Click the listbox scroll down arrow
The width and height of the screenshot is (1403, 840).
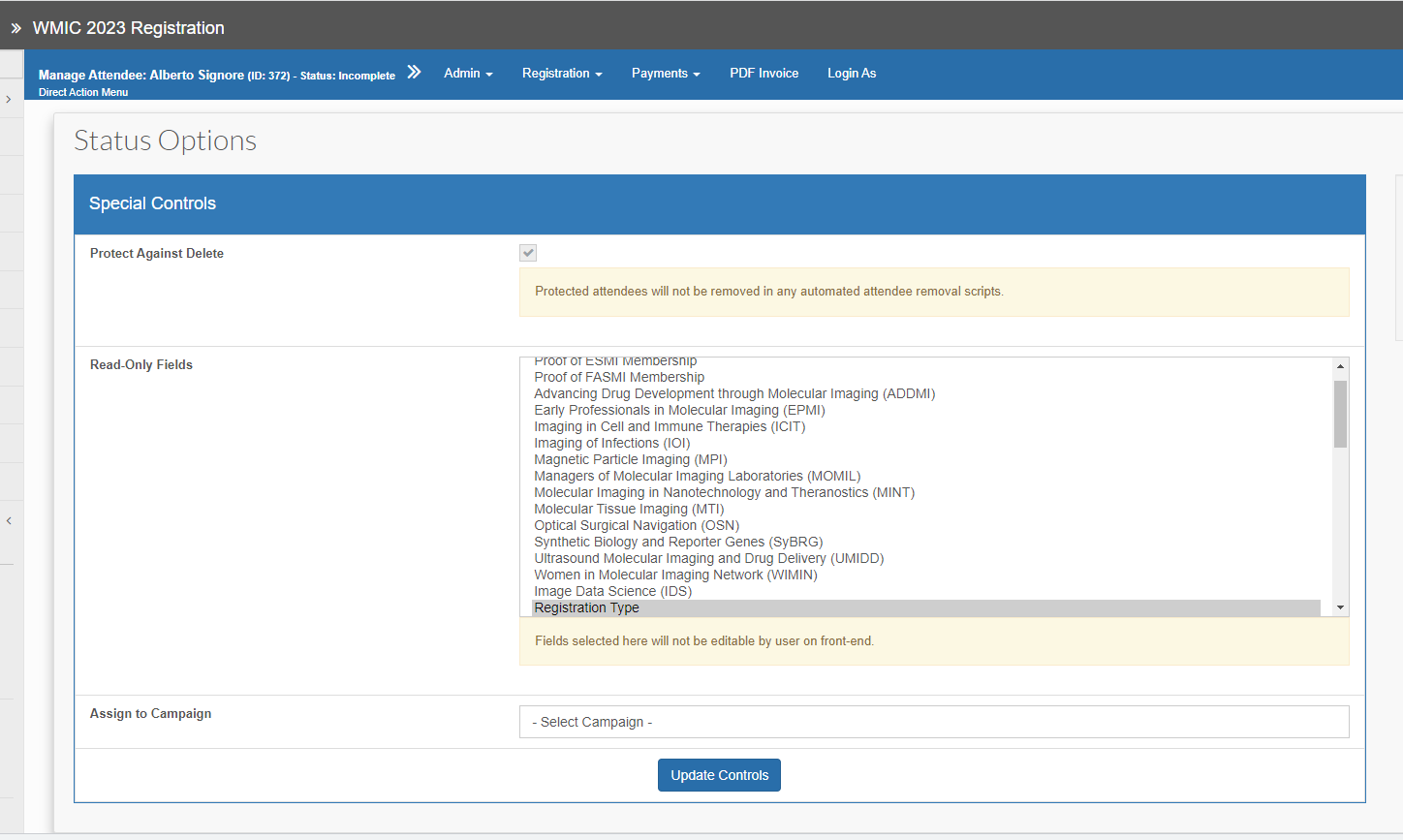click(x=1340, y=607)
